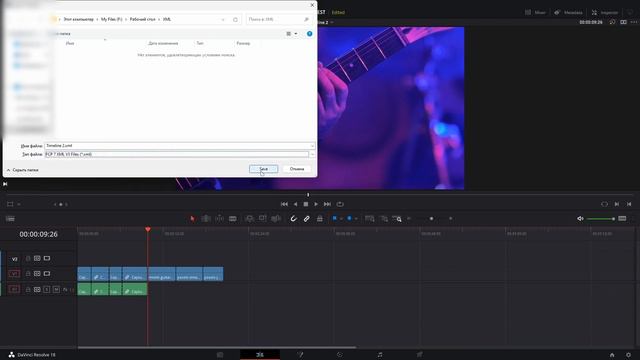
Task: Toggle Loop playback icon
Action: click(340, 204)
